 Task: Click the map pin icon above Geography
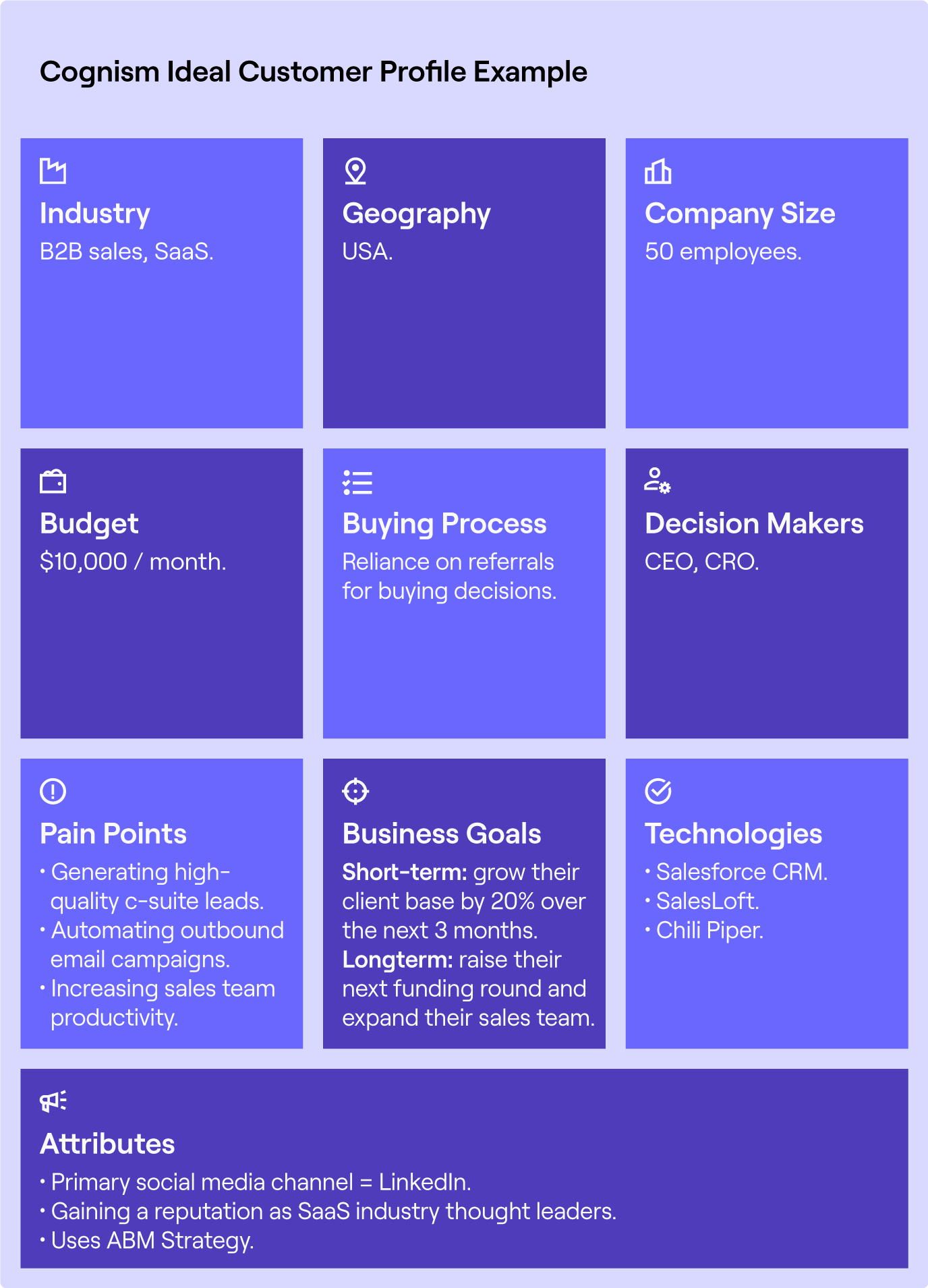pyautogui.click(x=355, y=171)
